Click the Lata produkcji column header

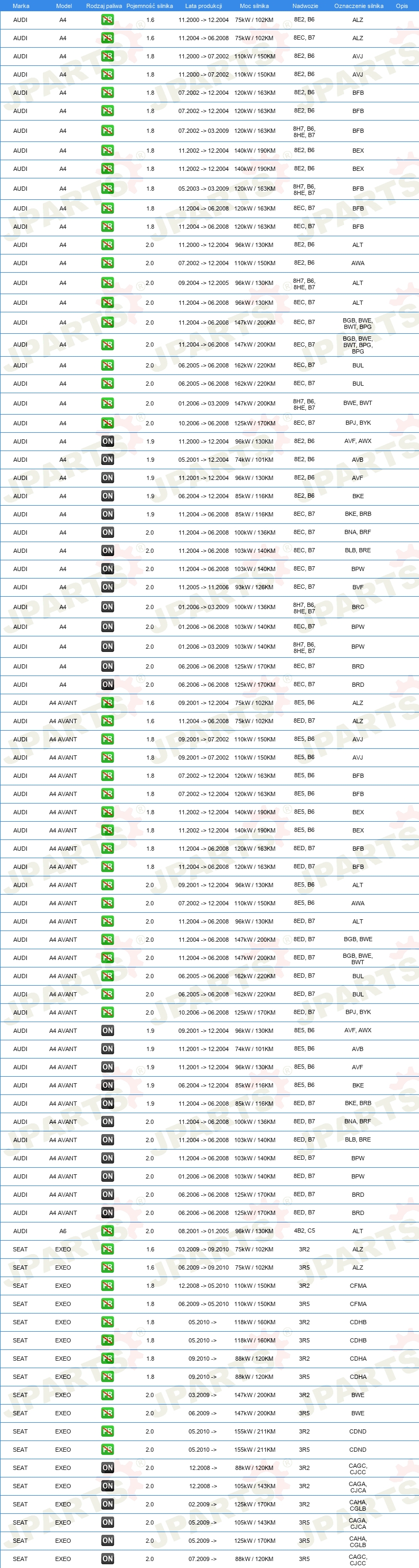coord(204,6)
